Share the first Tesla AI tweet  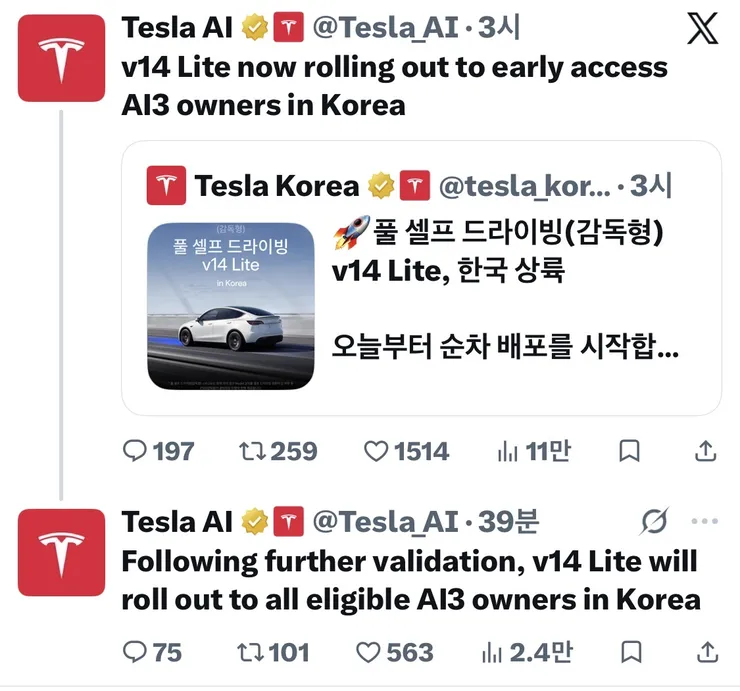pos(706,451)
